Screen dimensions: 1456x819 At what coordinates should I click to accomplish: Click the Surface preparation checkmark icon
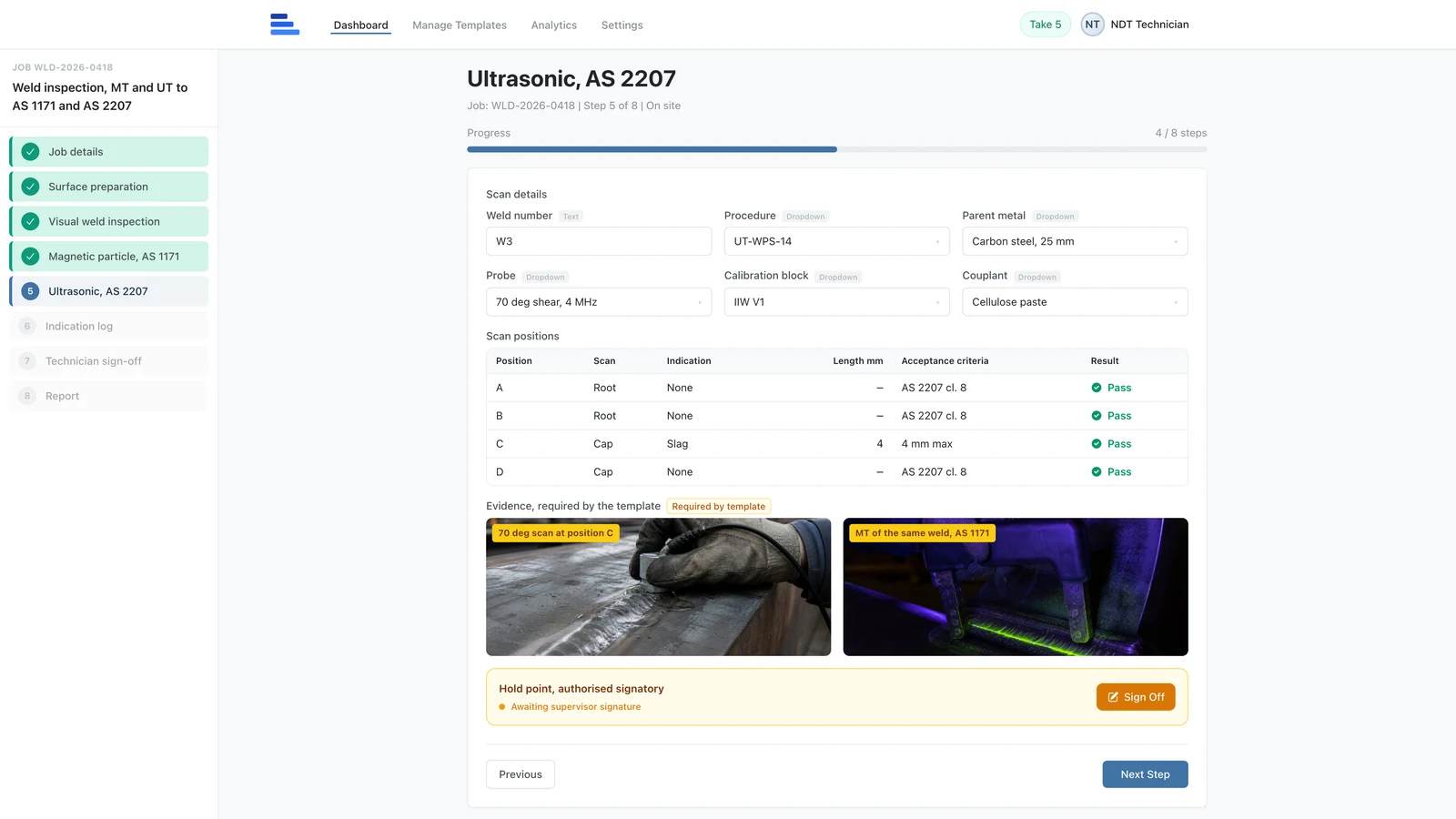[30, 187]
